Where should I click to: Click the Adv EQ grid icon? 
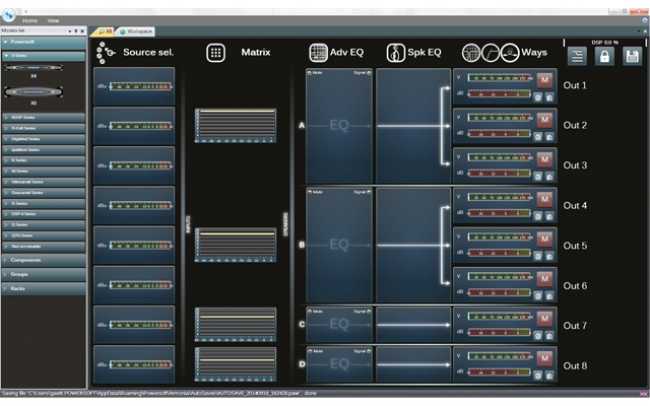pyautogui.click(x=318, y=53)
